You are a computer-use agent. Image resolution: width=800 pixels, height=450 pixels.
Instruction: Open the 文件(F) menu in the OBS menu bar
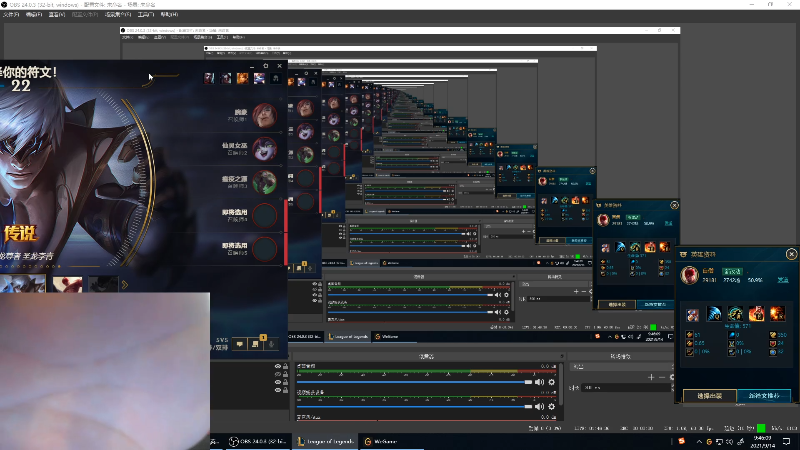[11, 15]
